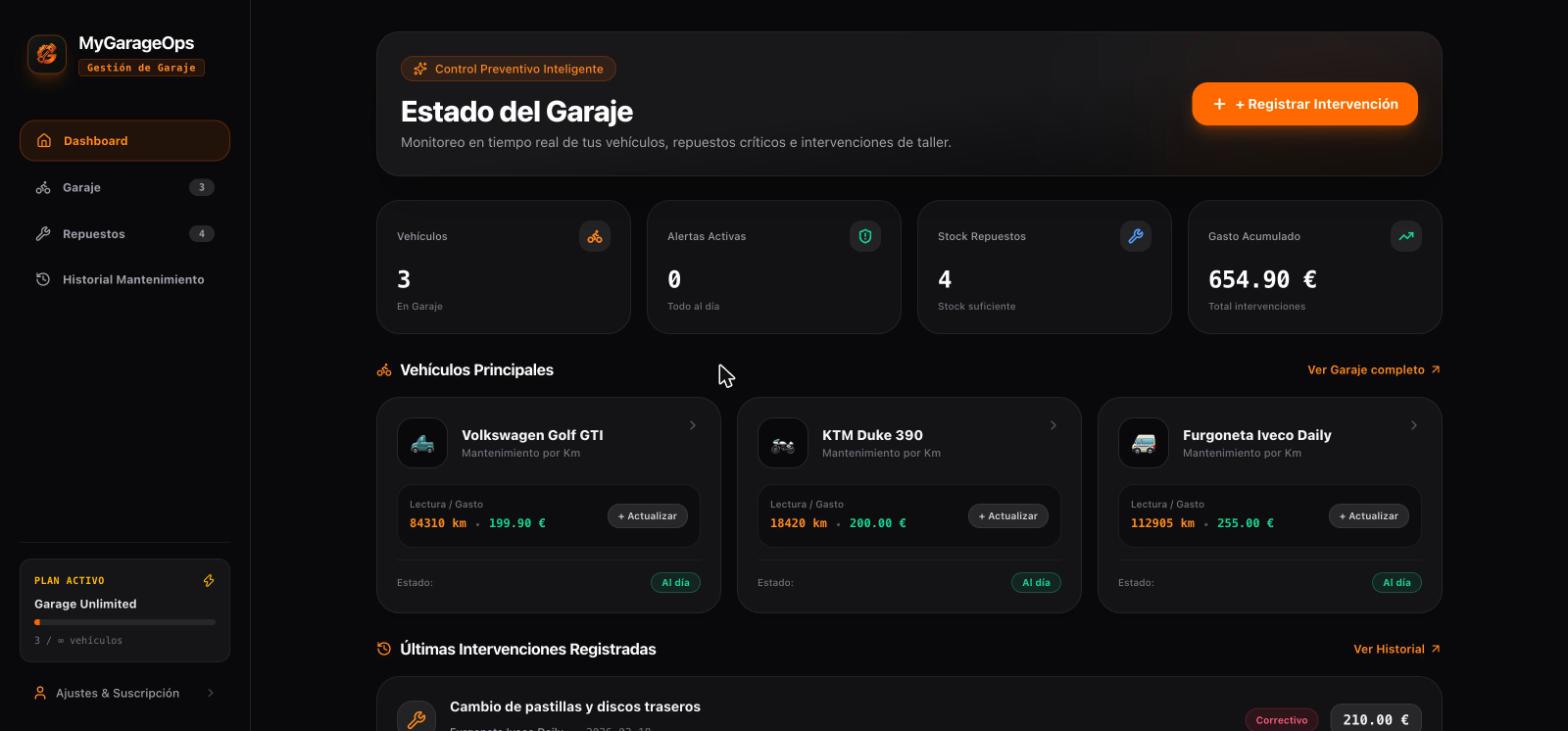Viewport: 1568px width, 731px height.
Task: Click the trend arrow icon on Gasto Acumulado
Action: [1406, 236]
